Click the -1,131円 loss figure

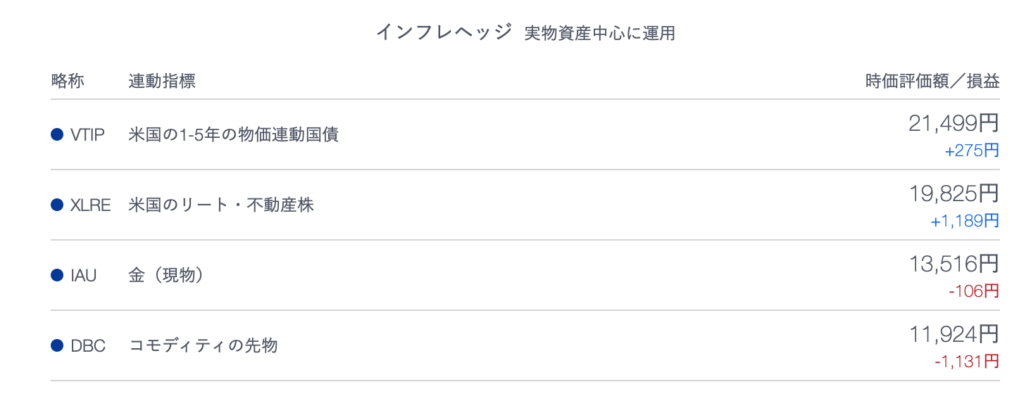coord(967,361)
